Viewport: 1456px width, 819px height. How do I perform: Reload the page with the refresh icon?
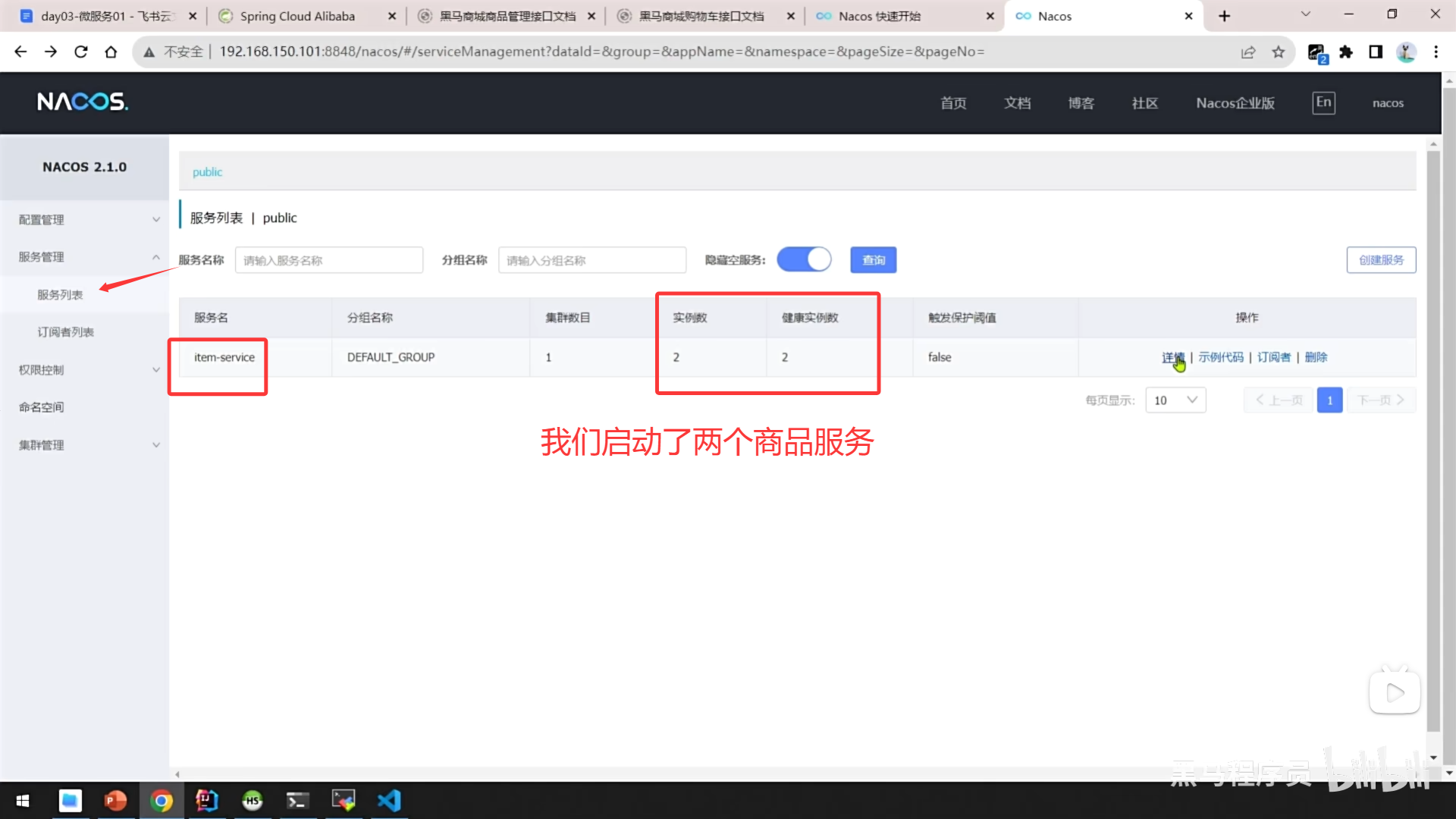point(80,52)
